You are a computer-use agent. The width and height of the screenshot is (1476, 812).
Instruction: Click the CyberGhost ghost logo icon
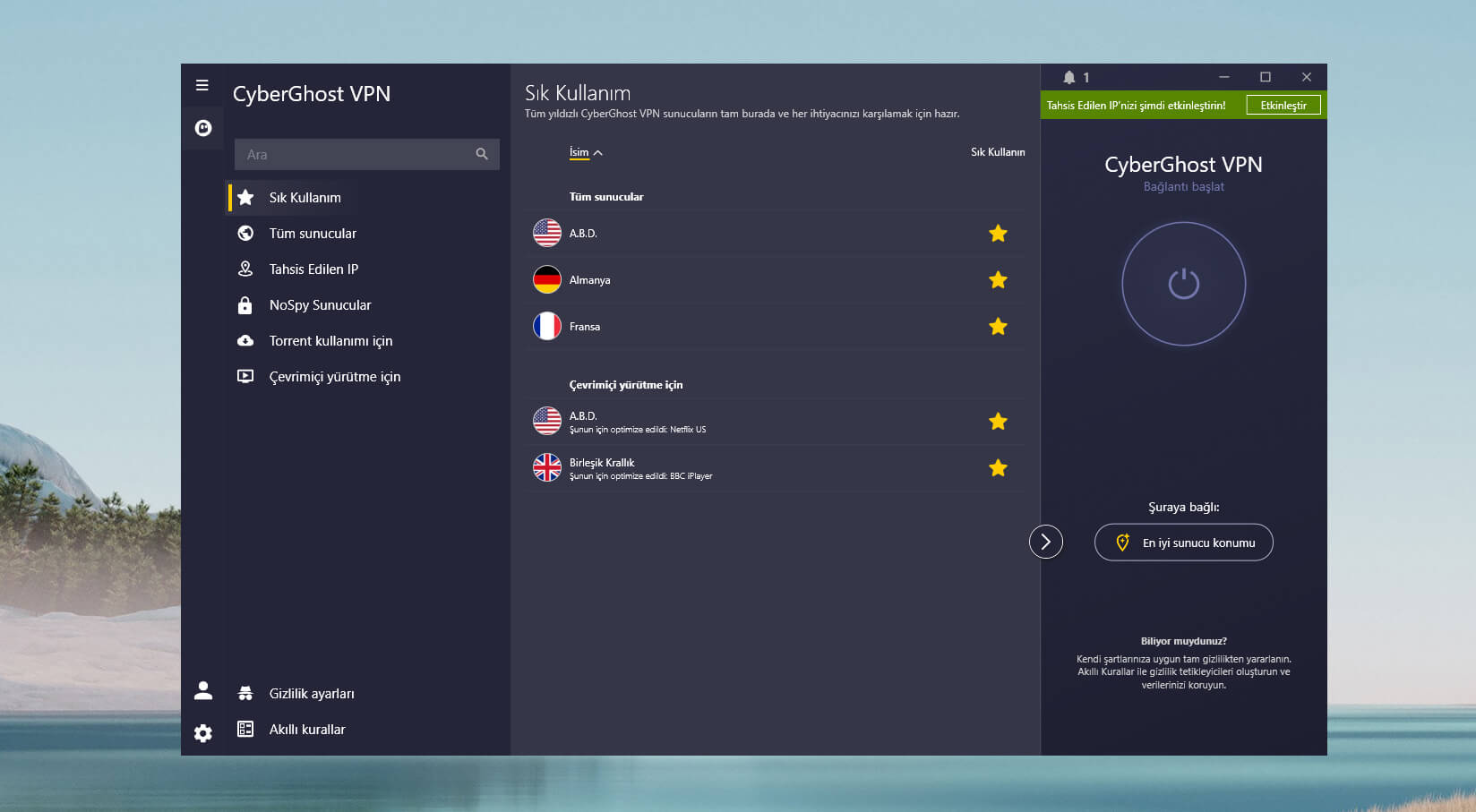203,128
